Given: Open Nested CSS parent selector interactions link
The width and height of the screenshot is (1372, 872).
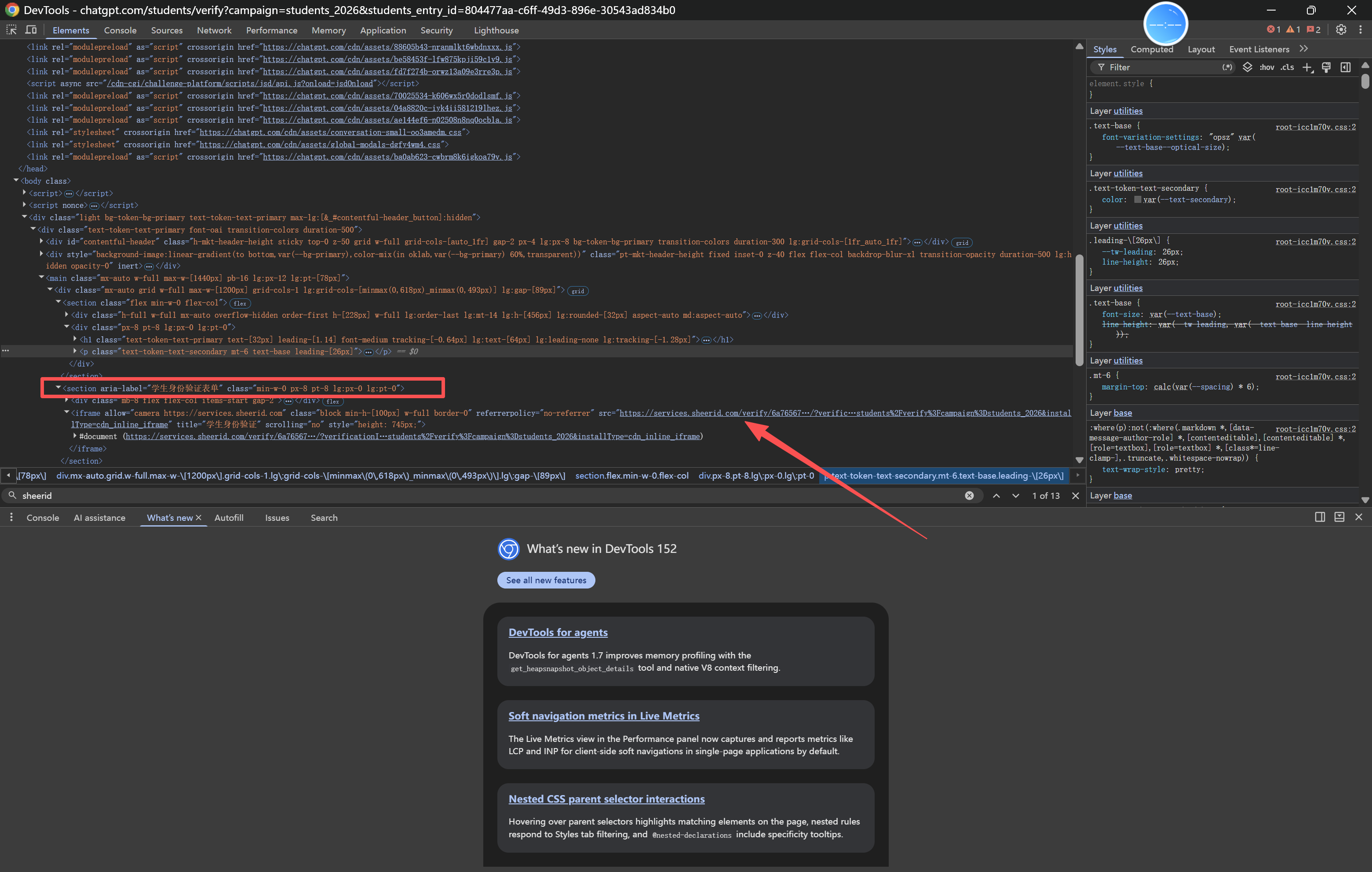Looking at the screenshot, I should click(x=606, y=799).
